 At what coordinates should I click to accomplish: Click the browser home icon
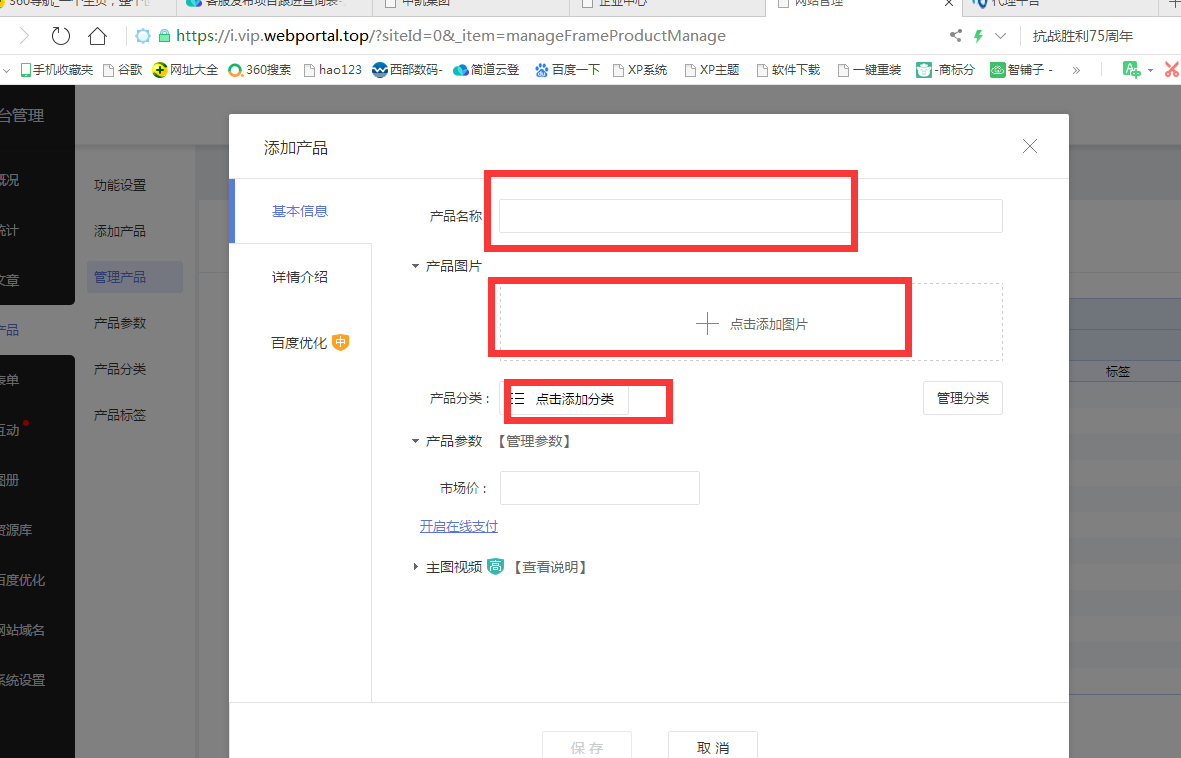click(97, 36)
